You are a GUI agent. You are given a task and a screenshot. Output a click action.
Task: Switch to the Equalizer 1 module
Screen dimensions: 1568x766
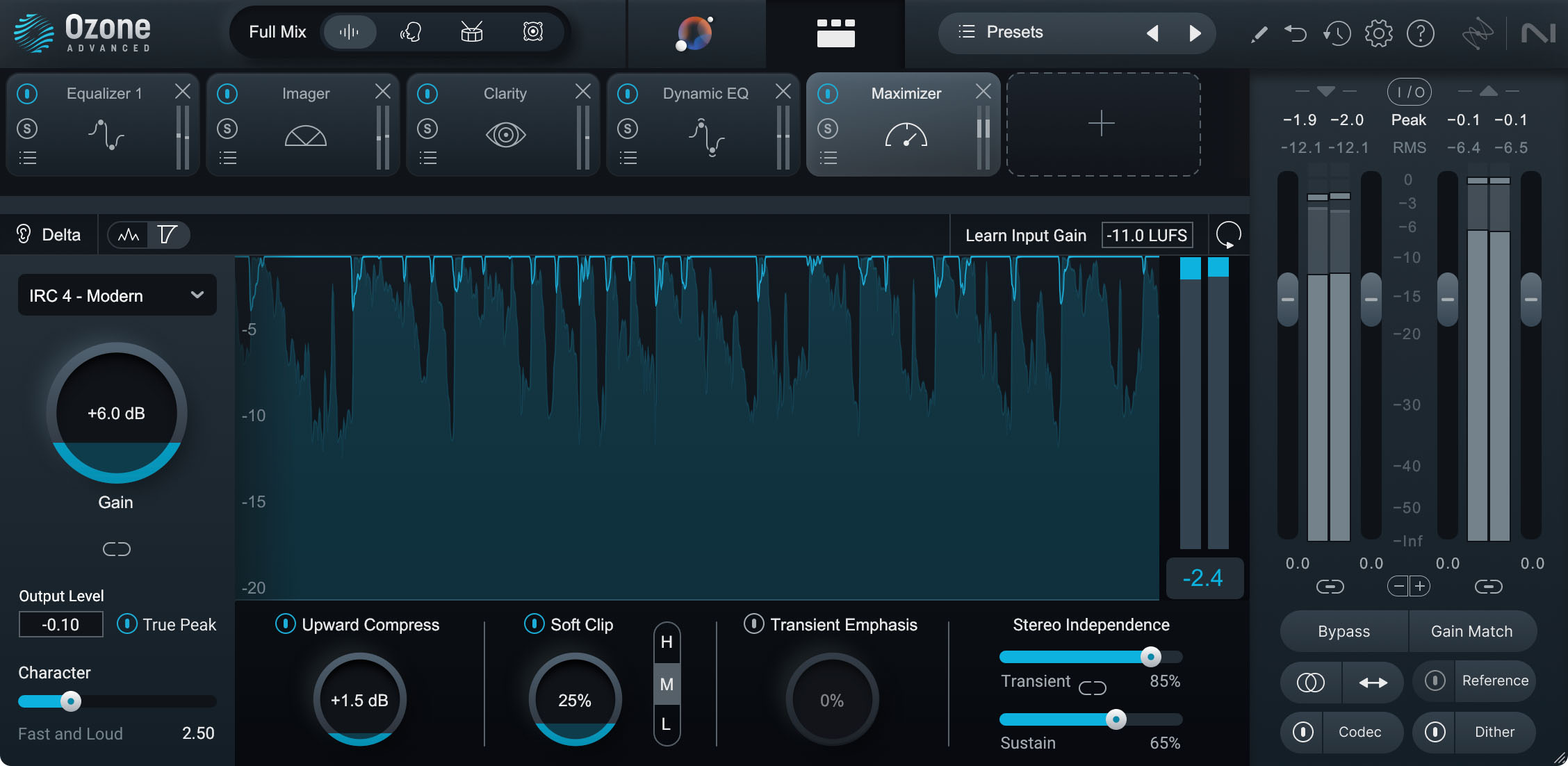[x=103, y=93]
